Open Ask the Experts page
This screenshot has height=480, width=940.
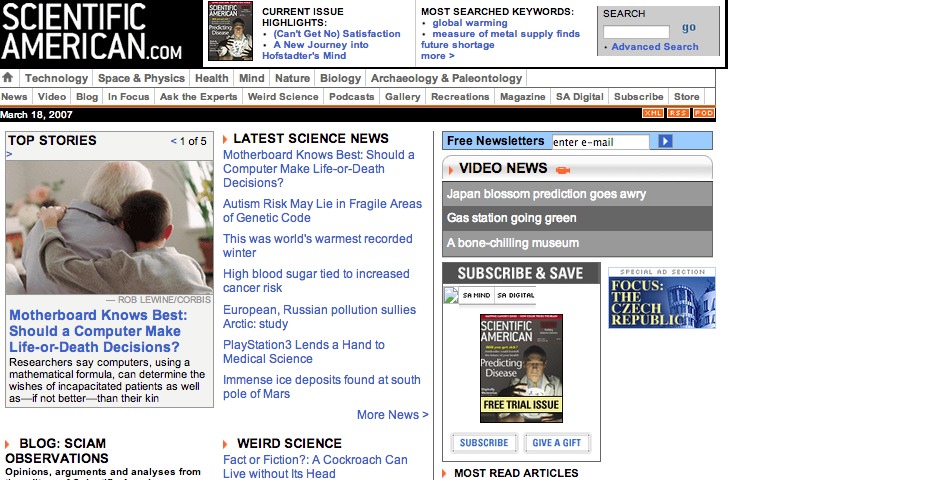[x=198, y=96]
